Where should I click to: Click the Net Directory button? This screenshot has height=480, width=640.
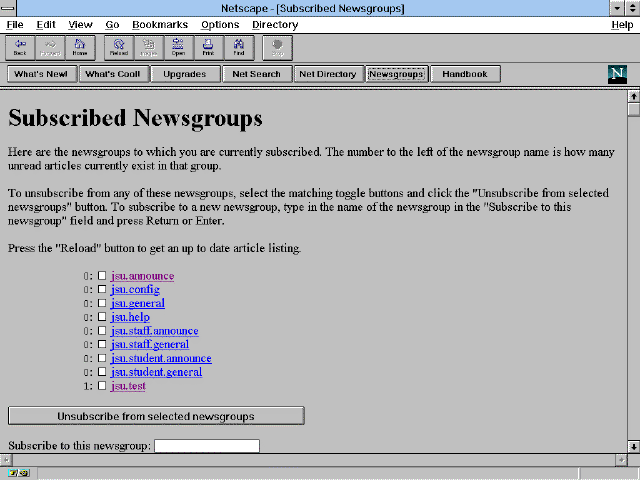coord(328,74)
